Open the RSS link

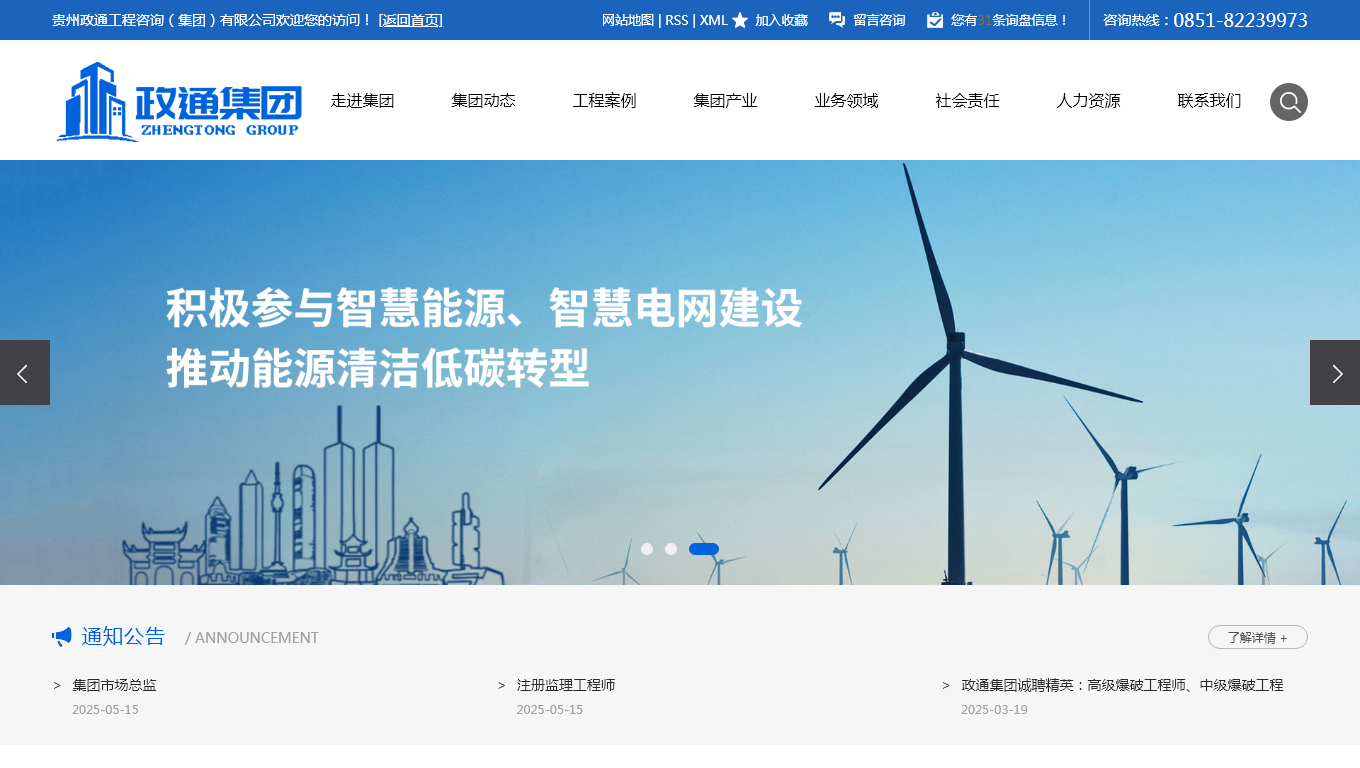click(677, 20)
